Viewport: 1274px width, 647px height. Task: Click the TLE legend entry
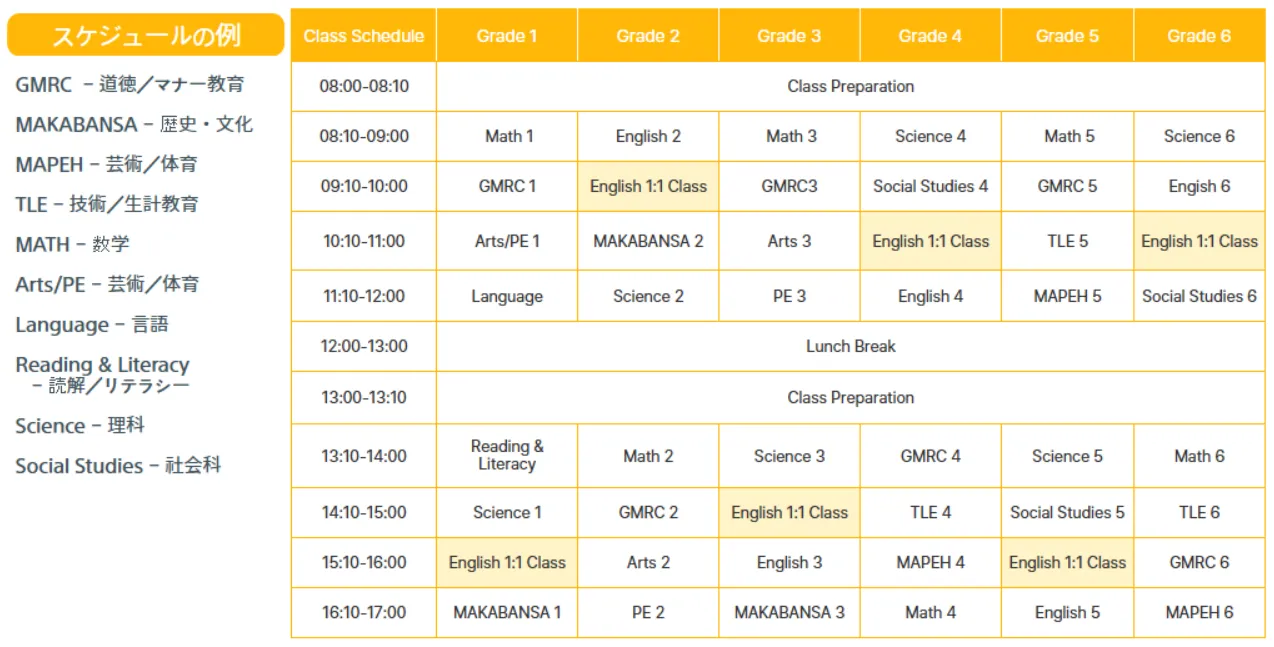[107, 204]
